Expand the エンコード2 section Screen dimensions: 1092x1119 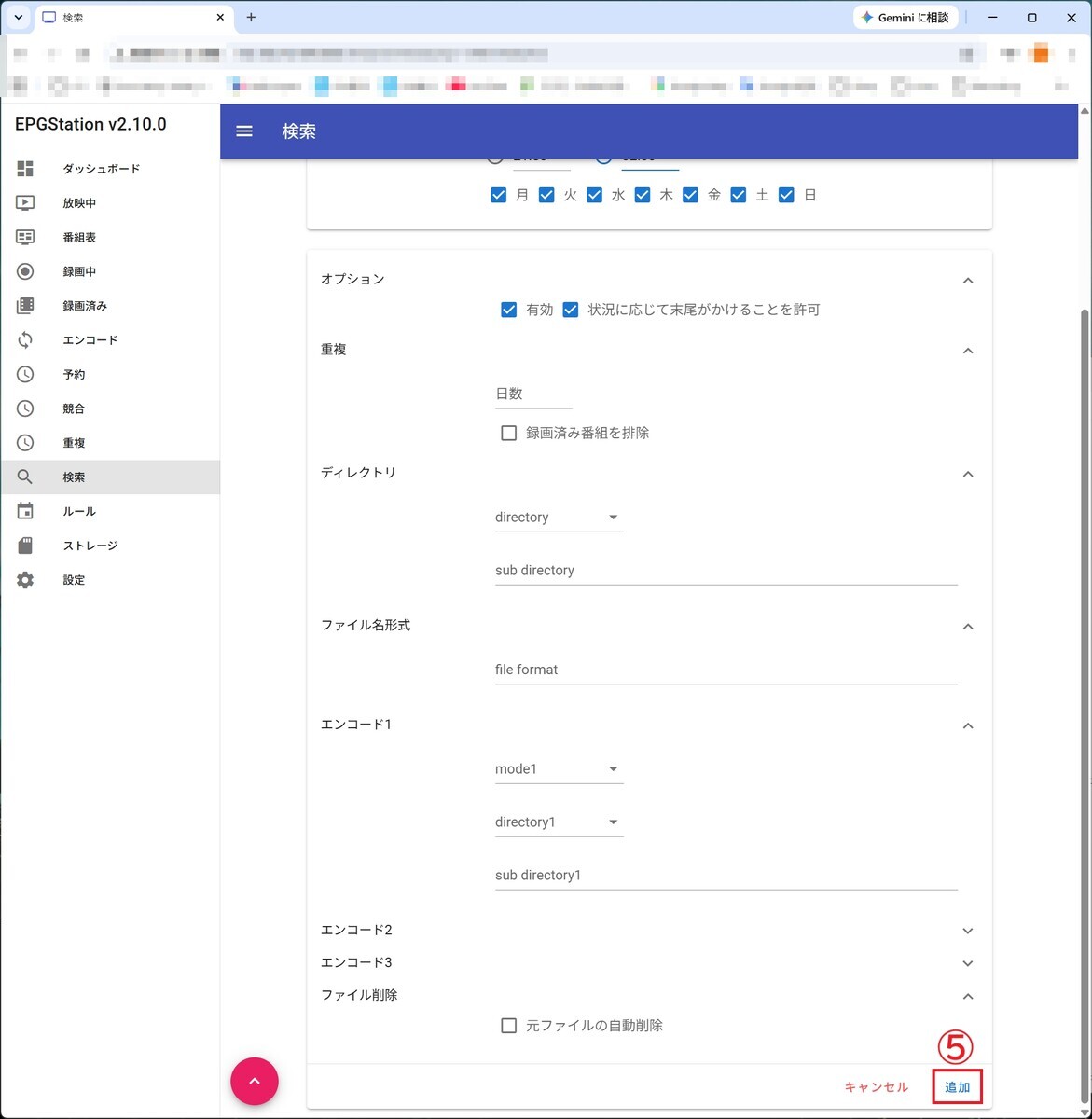[x=968, y=931]
